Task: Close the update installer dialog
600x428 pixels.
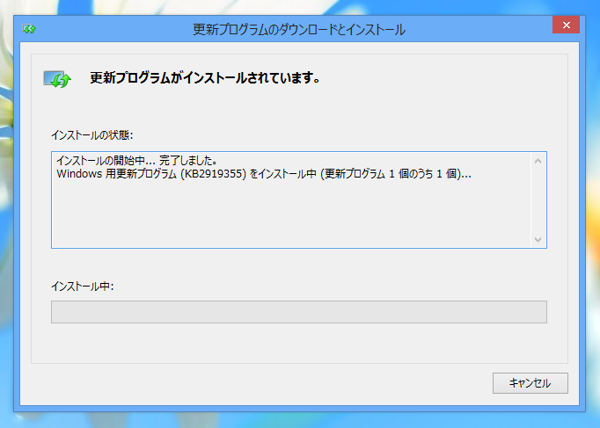Action: pos(566,25)
